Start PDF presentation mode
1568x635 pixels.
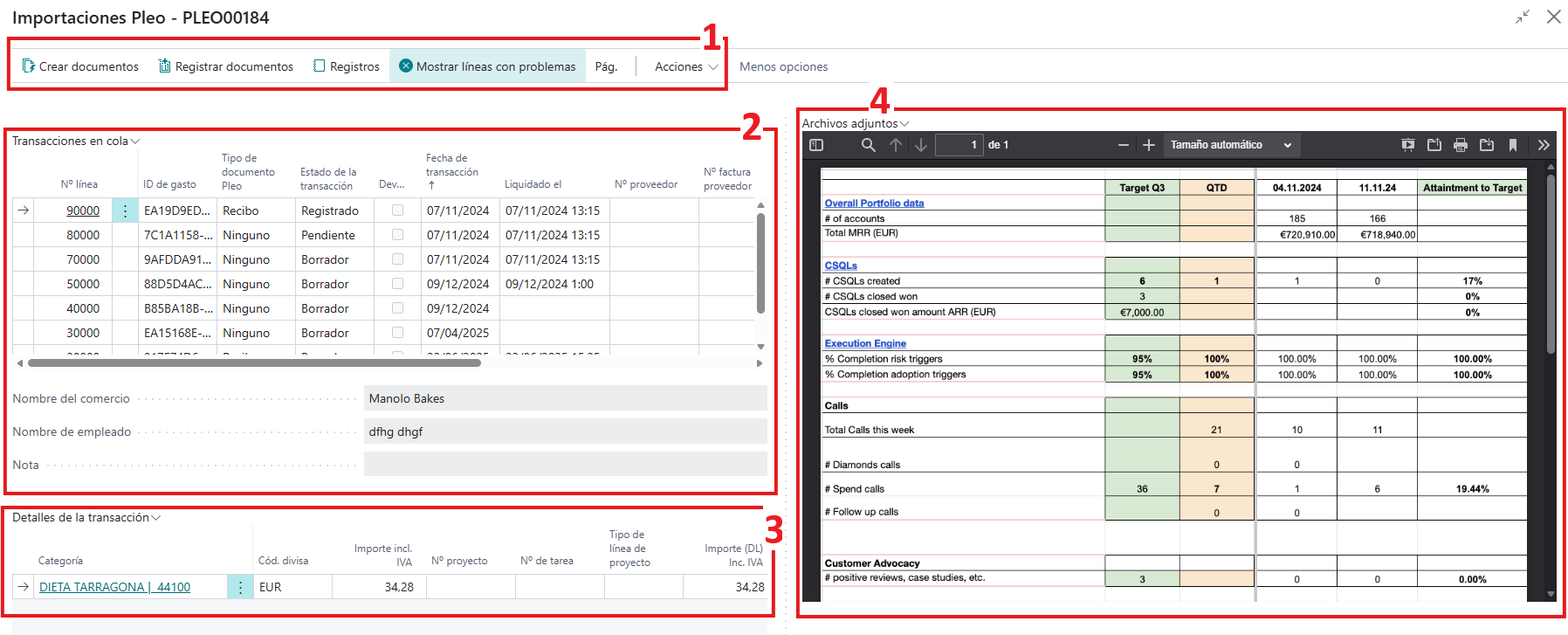(1408, 145)
